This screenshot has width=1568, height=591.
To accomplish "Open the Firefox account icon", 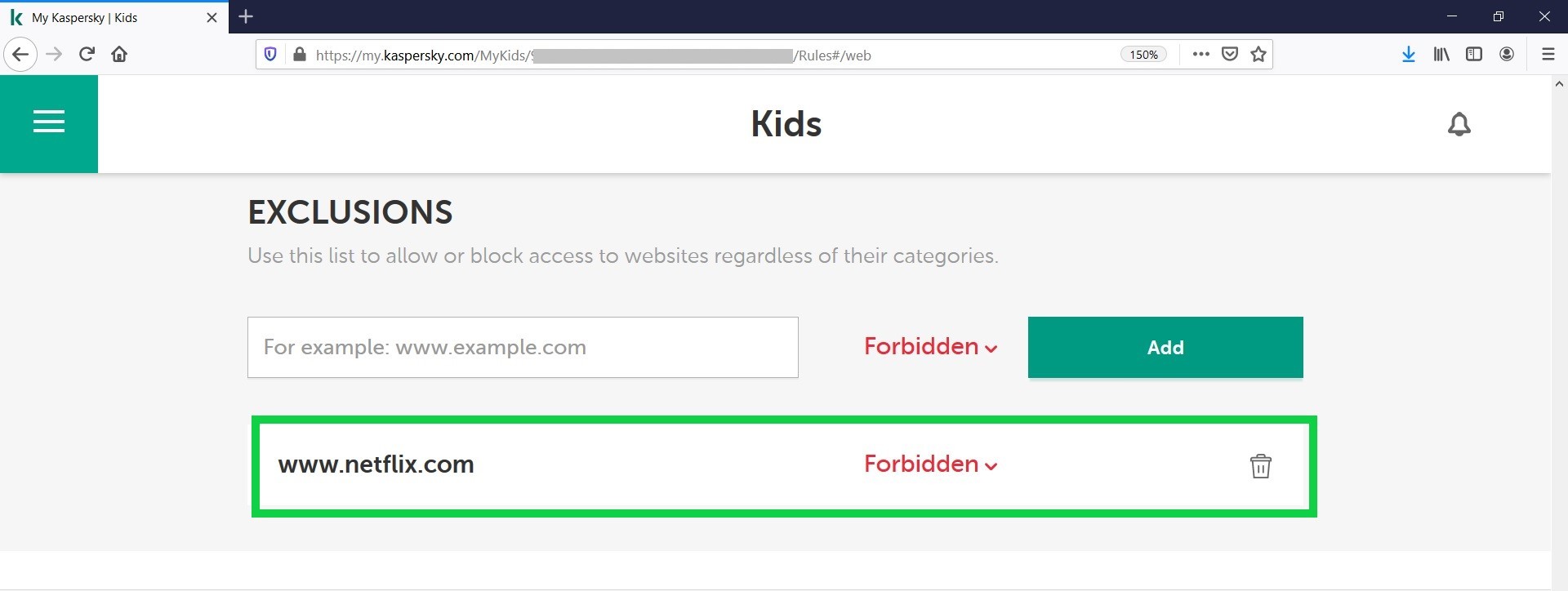I will pyautogui.click(x=1507, y=55).
